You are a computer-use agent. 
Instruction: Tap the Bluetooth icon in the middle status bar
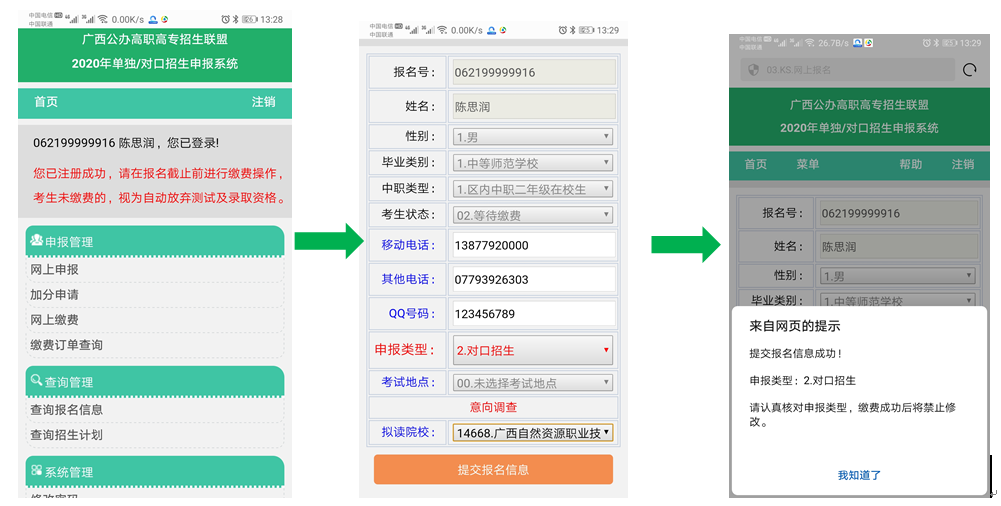pos(573,30)
